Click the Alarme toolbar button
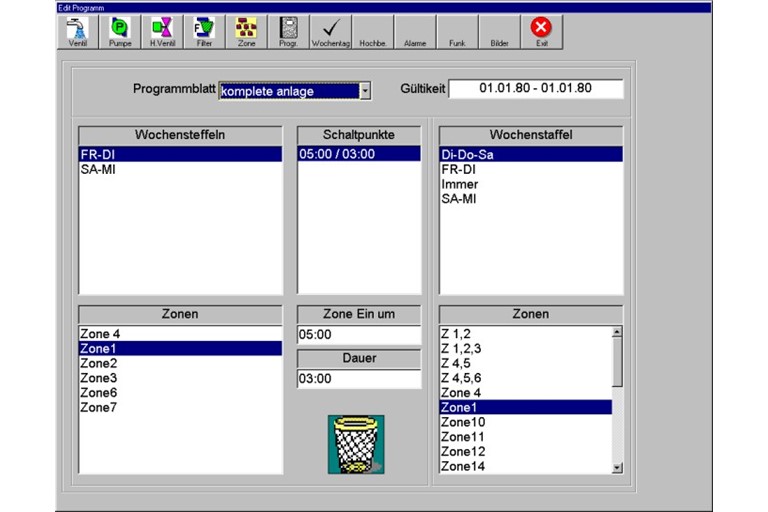This screenshot has height=512, width=768. (415, 31)
